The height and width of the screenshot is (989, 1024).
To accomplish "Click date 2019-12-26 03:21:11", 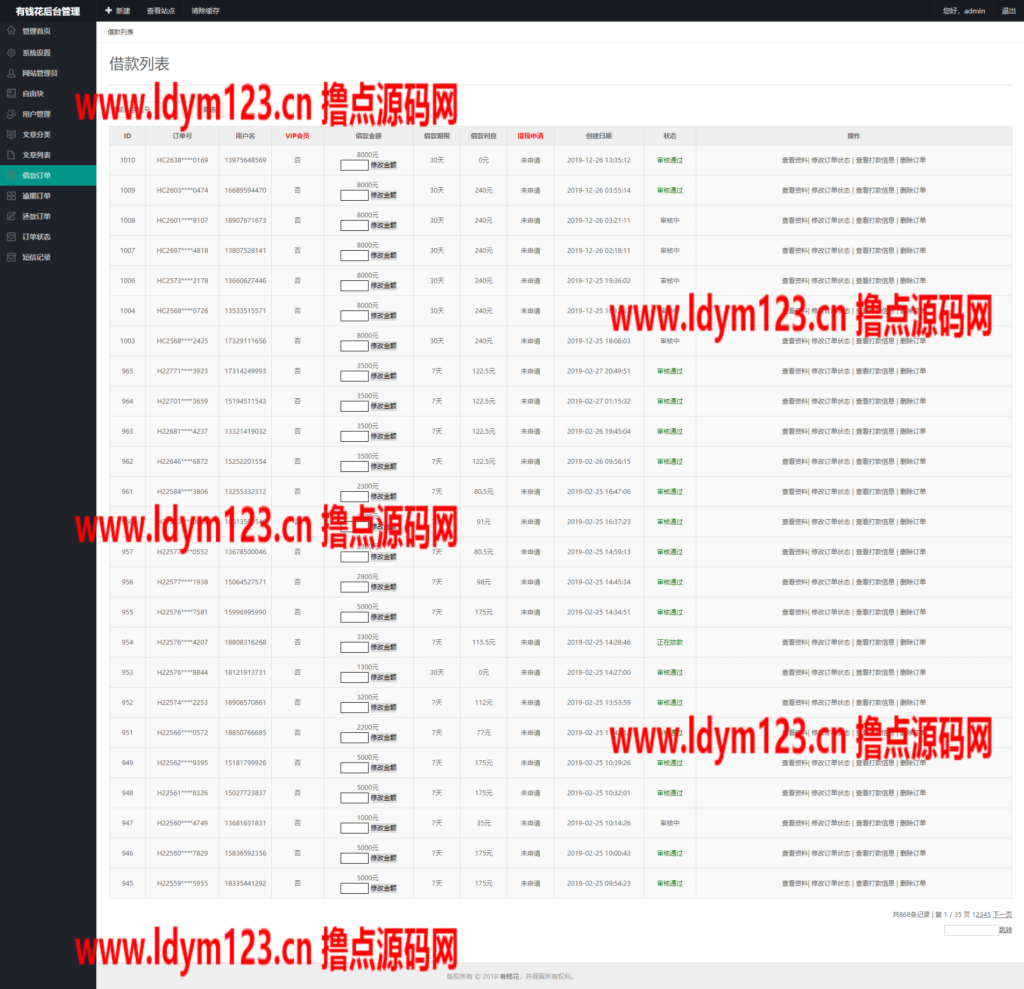I will coord(598,220).
